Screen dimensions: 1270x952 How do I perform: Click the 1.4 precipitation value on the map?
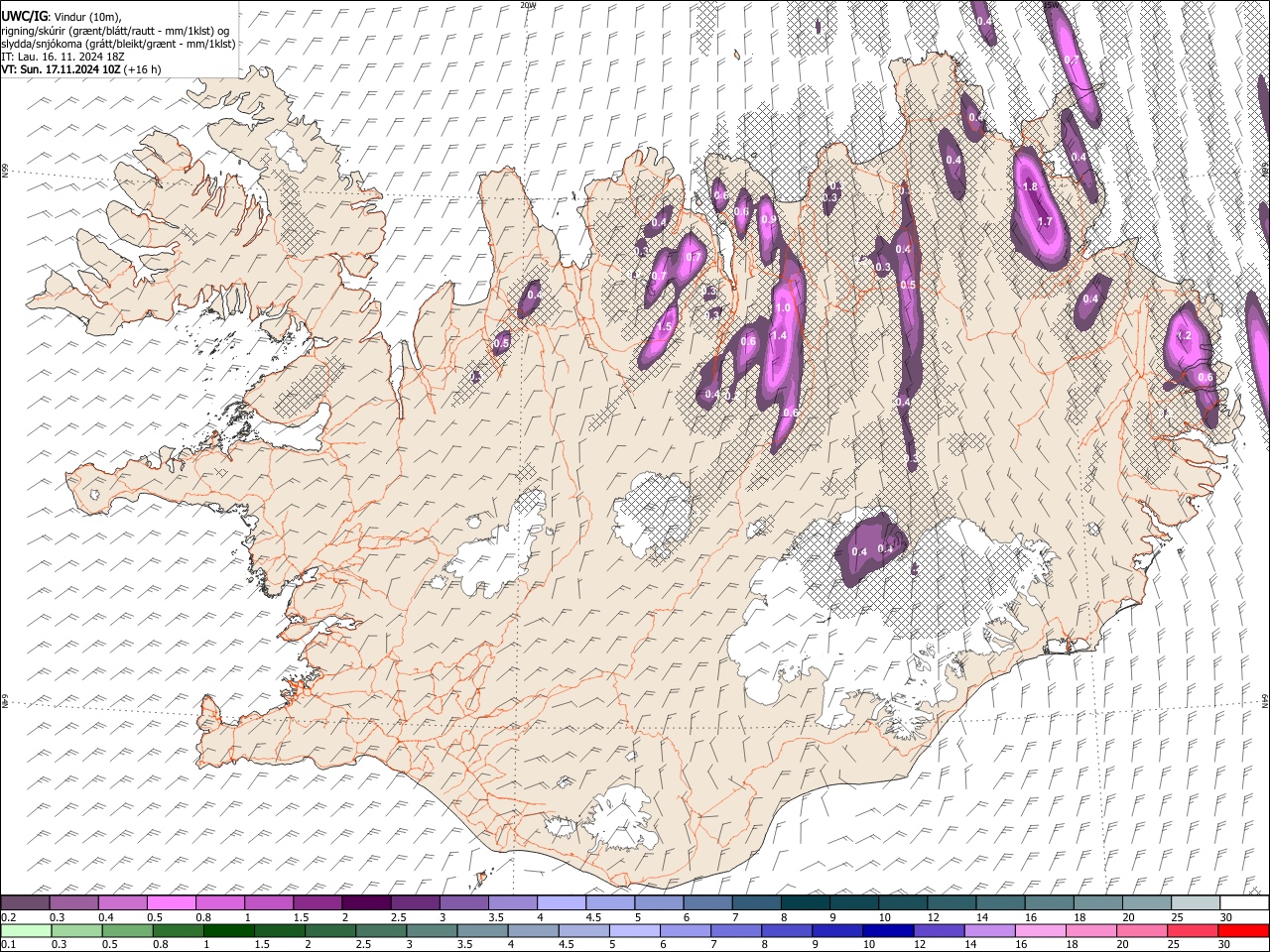pyautogui.click(x=778, y=336)
